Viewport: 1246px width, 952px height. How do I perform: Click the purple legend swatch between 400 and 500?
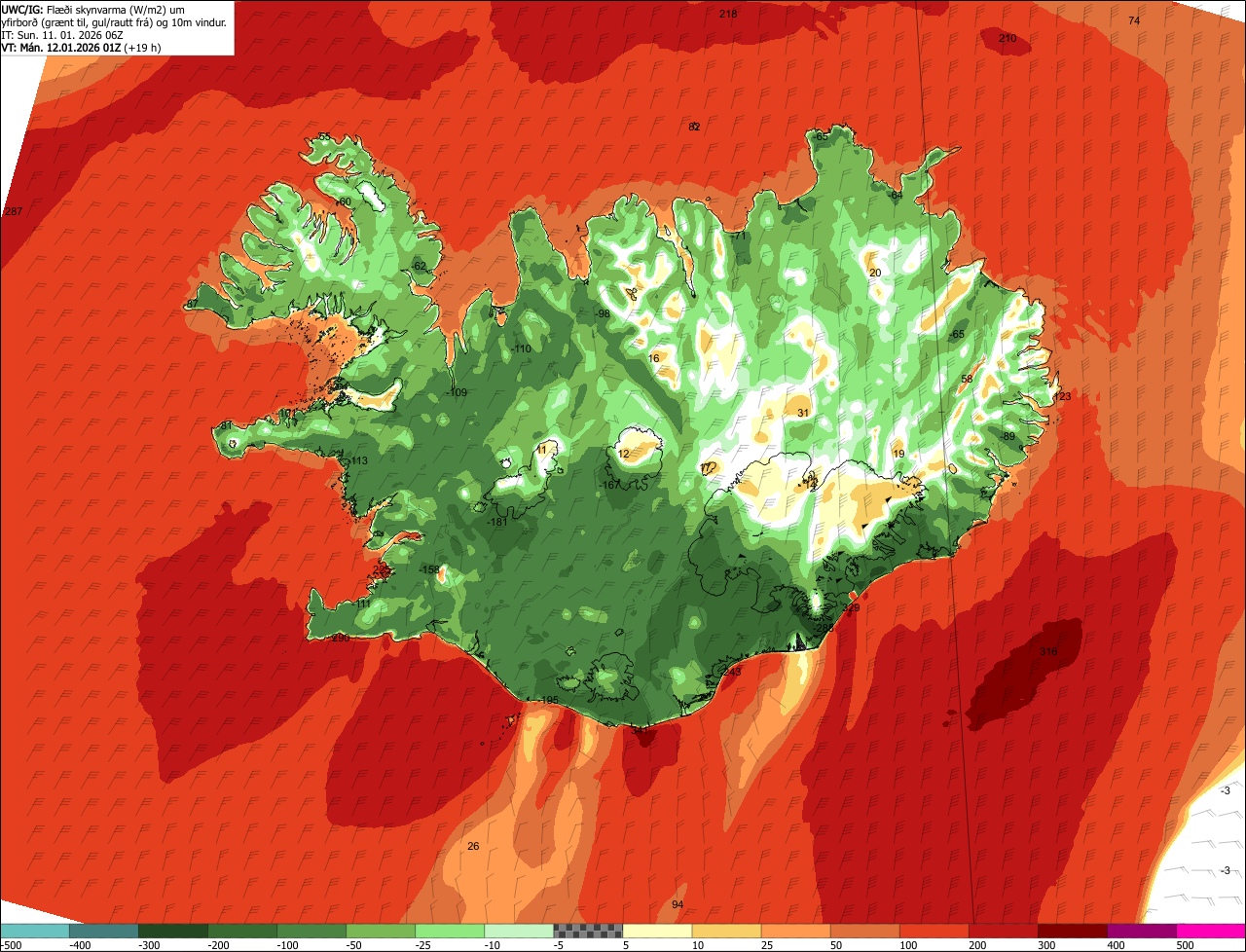point(1141,931)
